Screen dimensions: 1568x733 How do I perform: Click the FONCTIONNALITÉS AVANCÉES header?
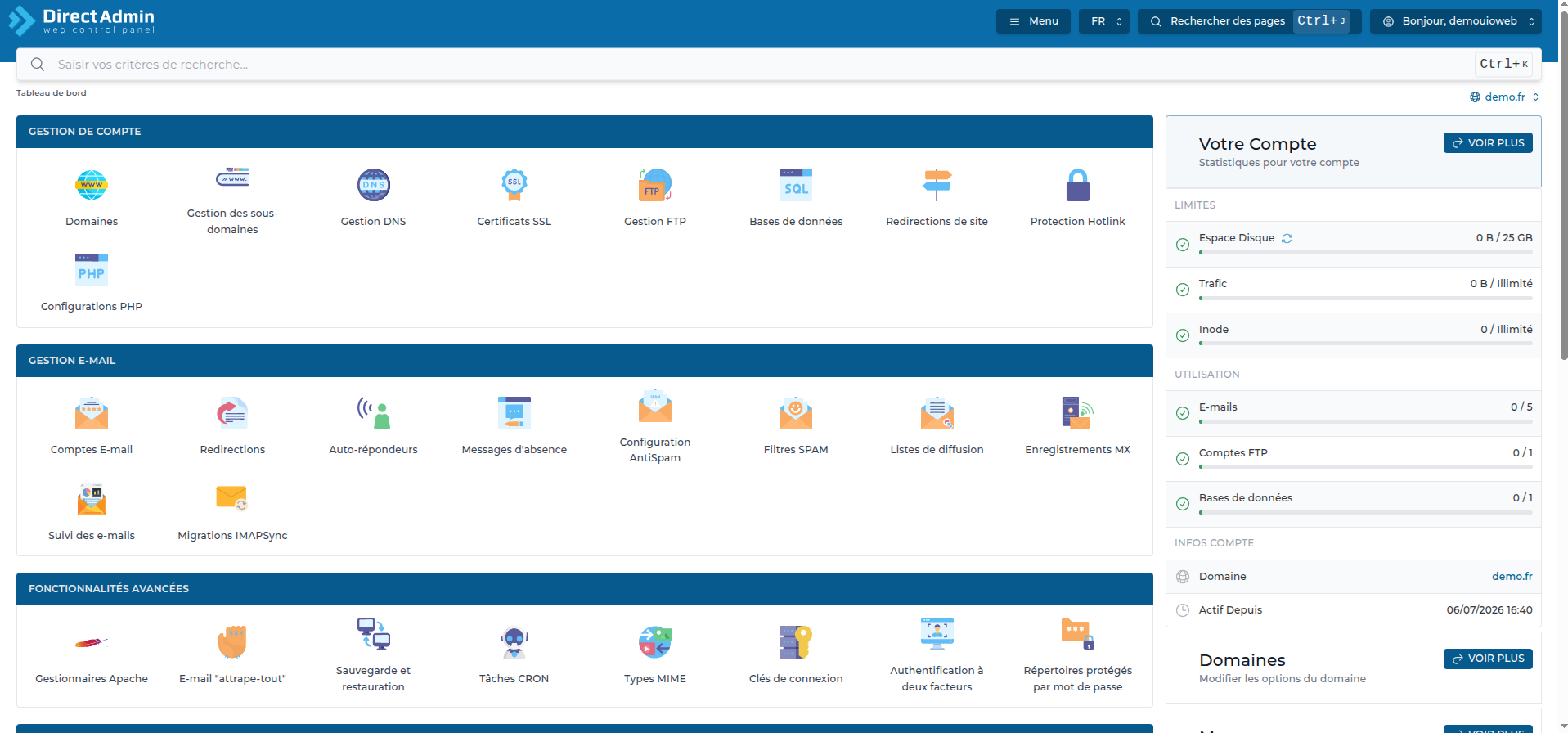pos(585,589)
